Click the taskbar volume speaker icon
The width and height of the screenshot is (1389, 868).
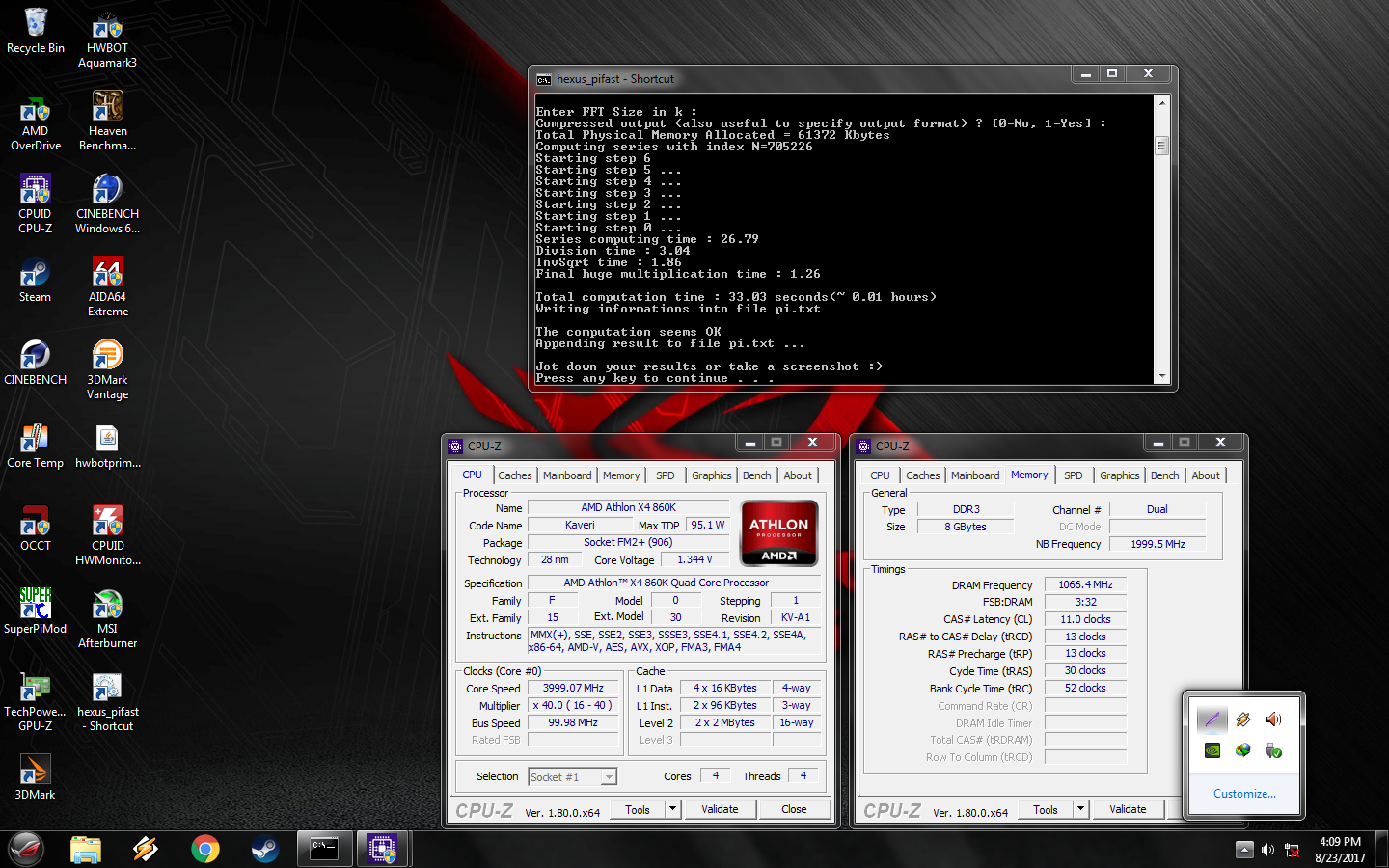(1267, 850)
